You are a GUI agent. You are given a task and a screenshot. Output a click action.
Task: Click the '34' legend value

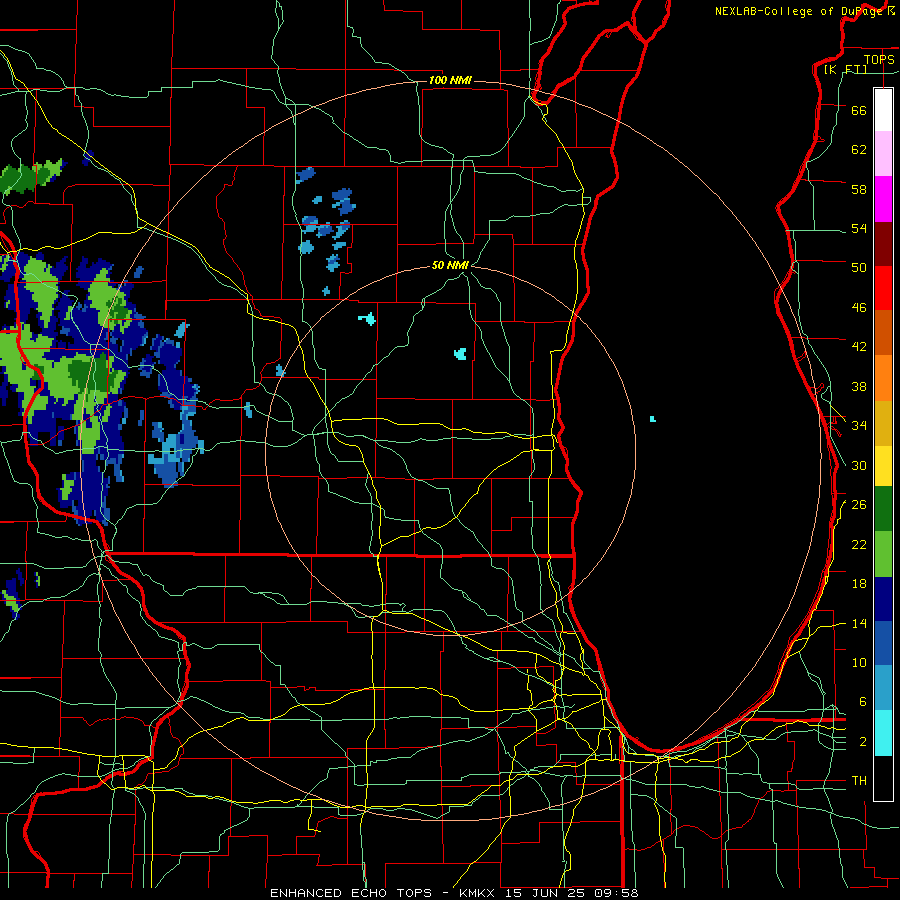859,426
